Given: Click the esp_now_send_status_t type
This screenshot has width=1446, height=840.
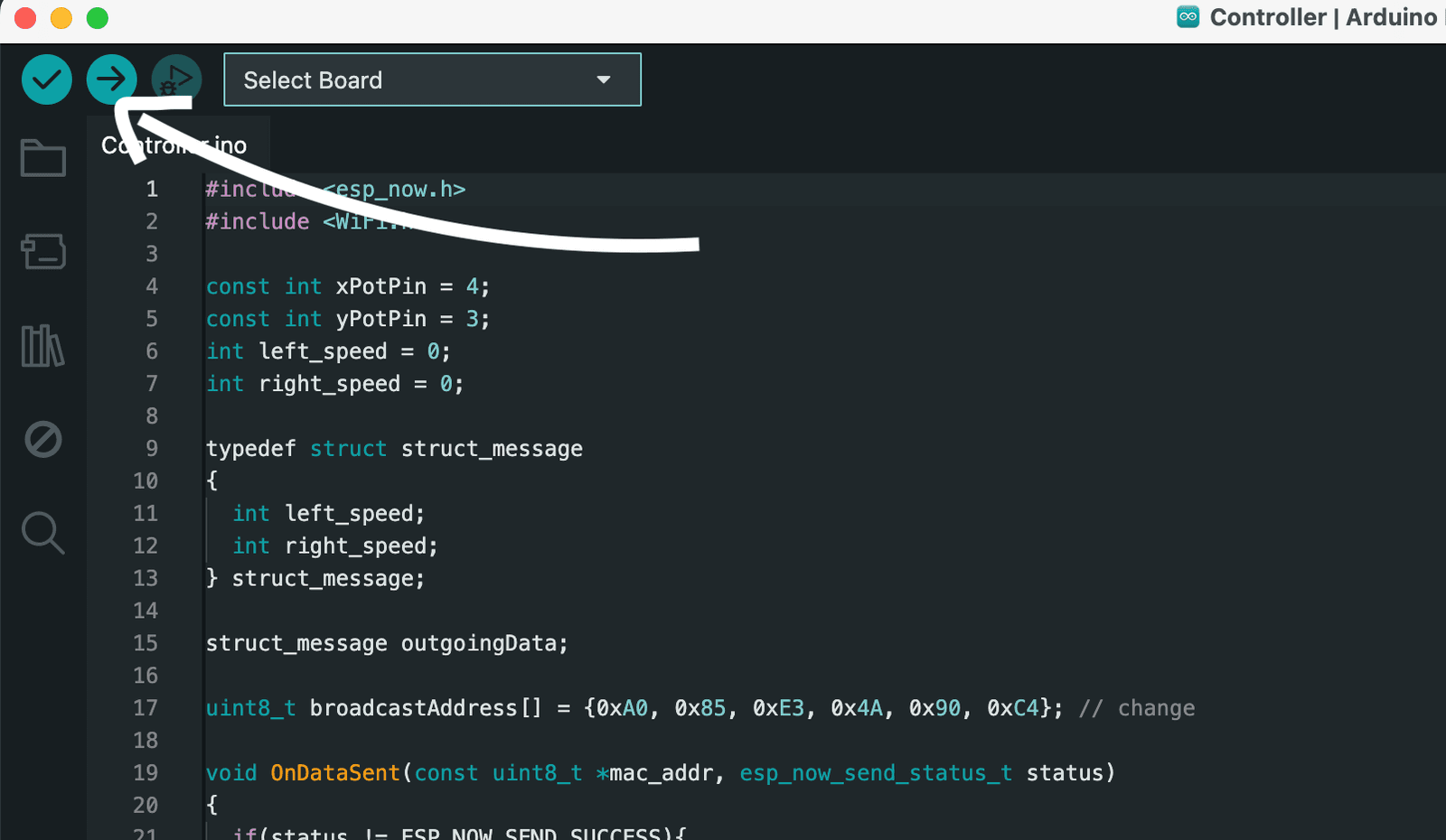Looking at the screenshot, I should click(876, 773).
